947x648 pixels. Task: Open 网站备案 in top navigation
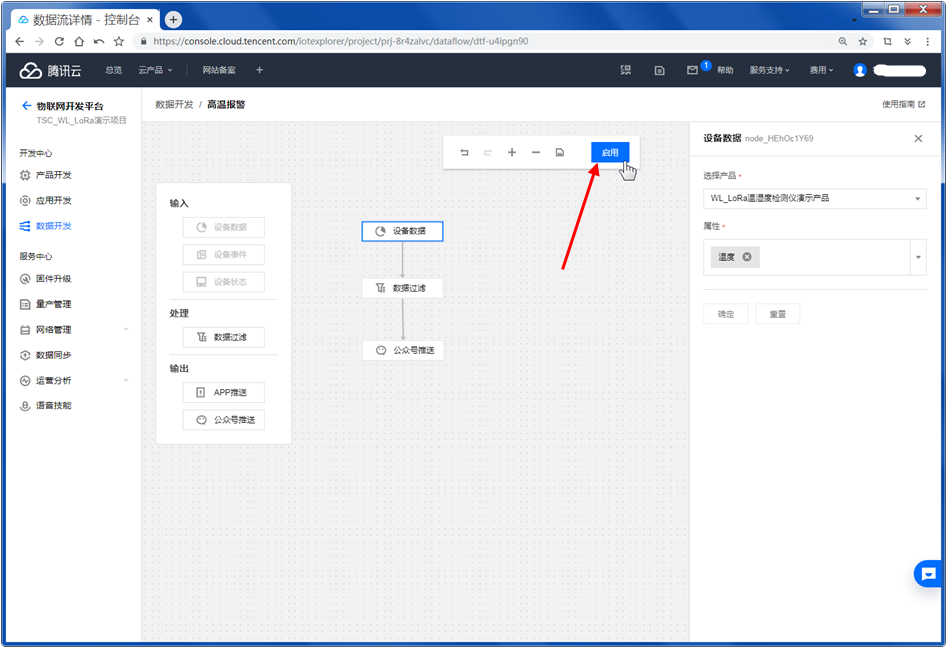(219, 70)
